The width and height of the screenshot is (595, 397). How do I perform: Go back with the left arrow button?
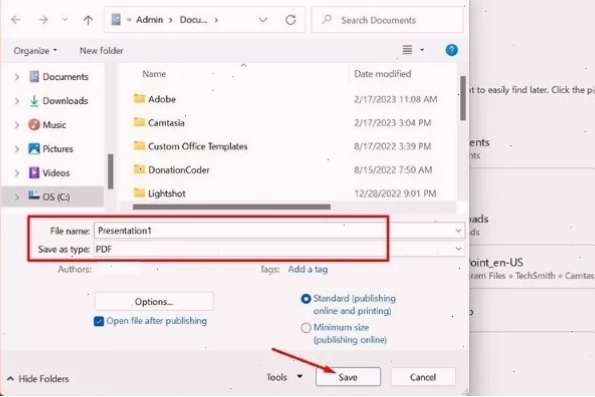(x=16, y=20)
